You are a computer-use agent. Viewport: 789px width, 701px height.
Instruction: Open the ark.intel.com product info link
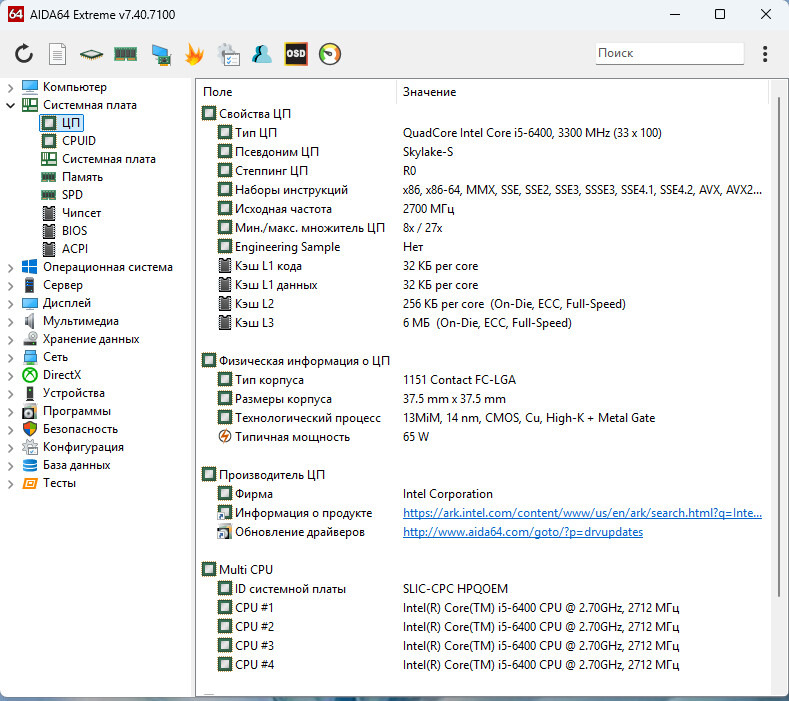(582, 513)
